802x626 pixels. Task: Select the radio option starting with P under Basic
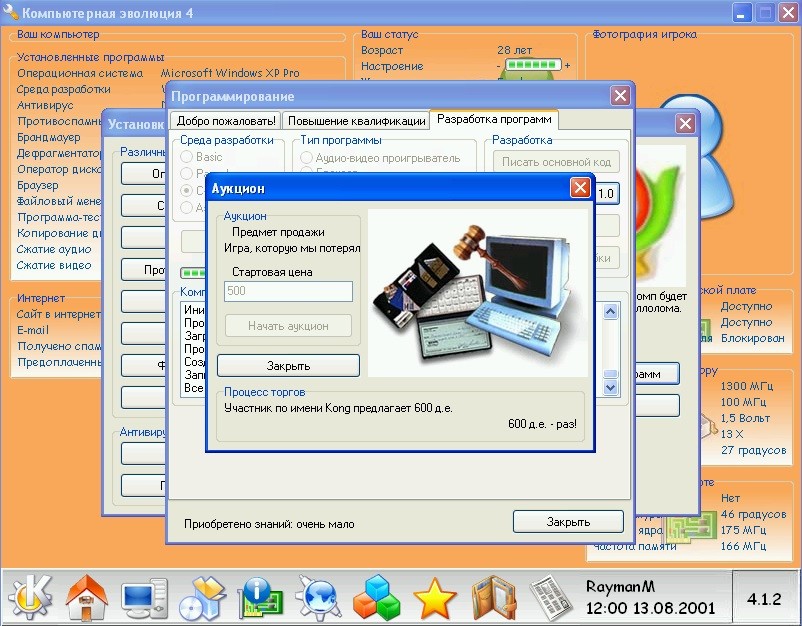187,173
